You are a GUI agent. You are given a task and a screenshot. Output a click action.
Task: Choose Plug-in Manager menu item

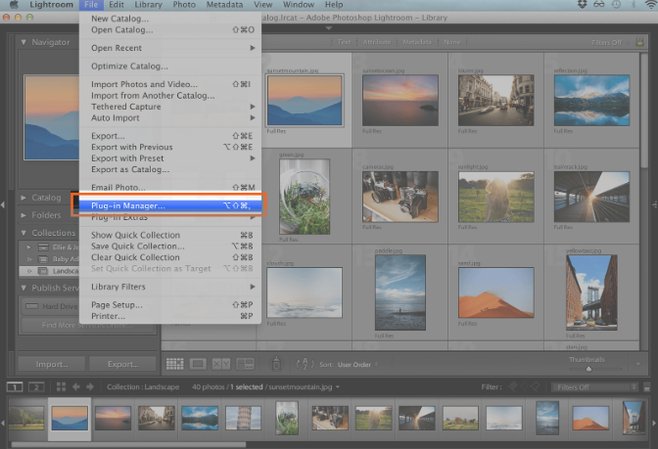[x=170, y=206]
